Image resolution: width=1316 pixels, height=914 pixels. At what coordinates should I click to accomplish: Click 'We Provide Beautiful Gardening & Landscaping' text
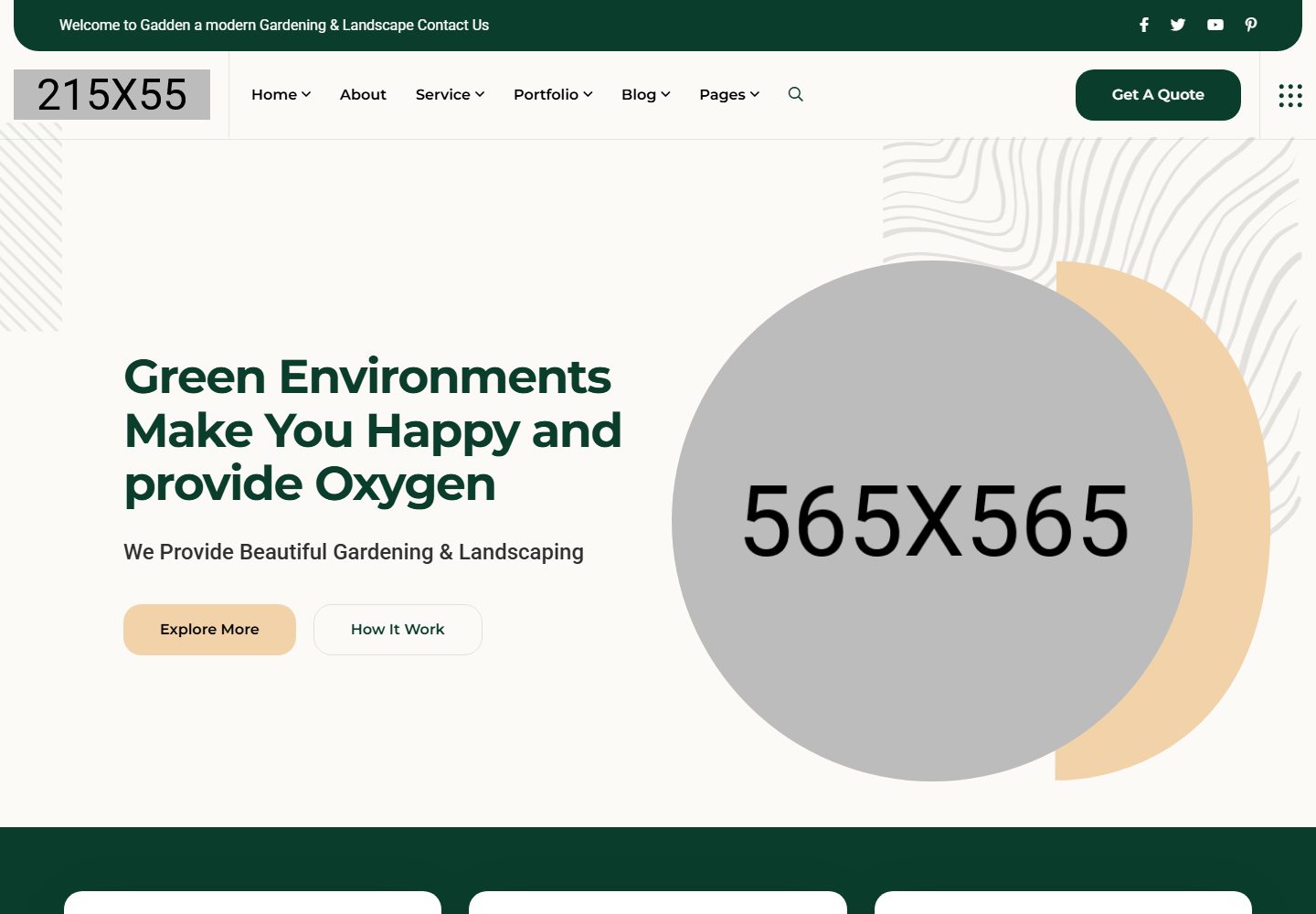point(354,552)
